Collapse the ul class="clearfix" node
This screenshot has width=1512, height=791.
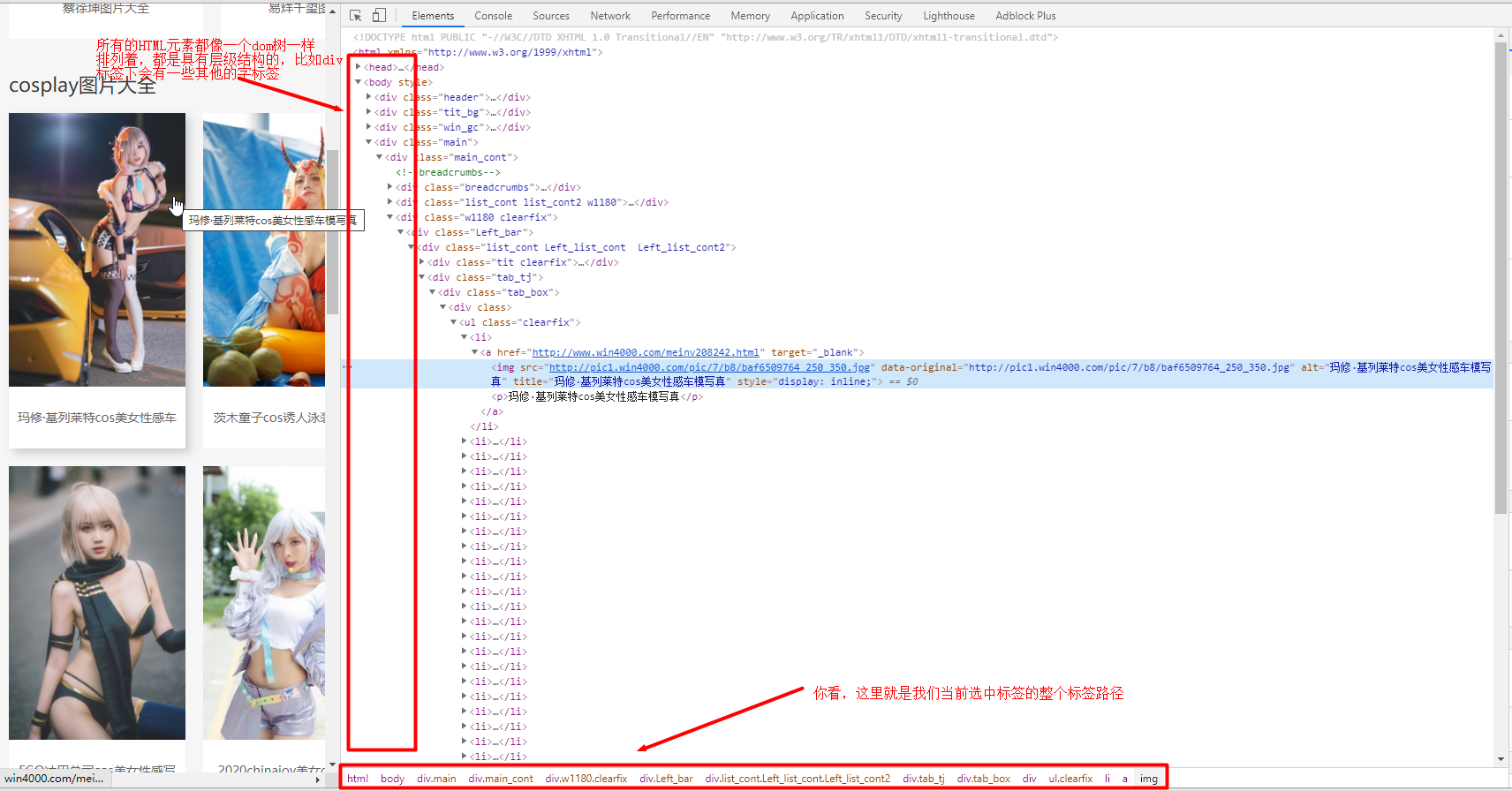point(454,322)
